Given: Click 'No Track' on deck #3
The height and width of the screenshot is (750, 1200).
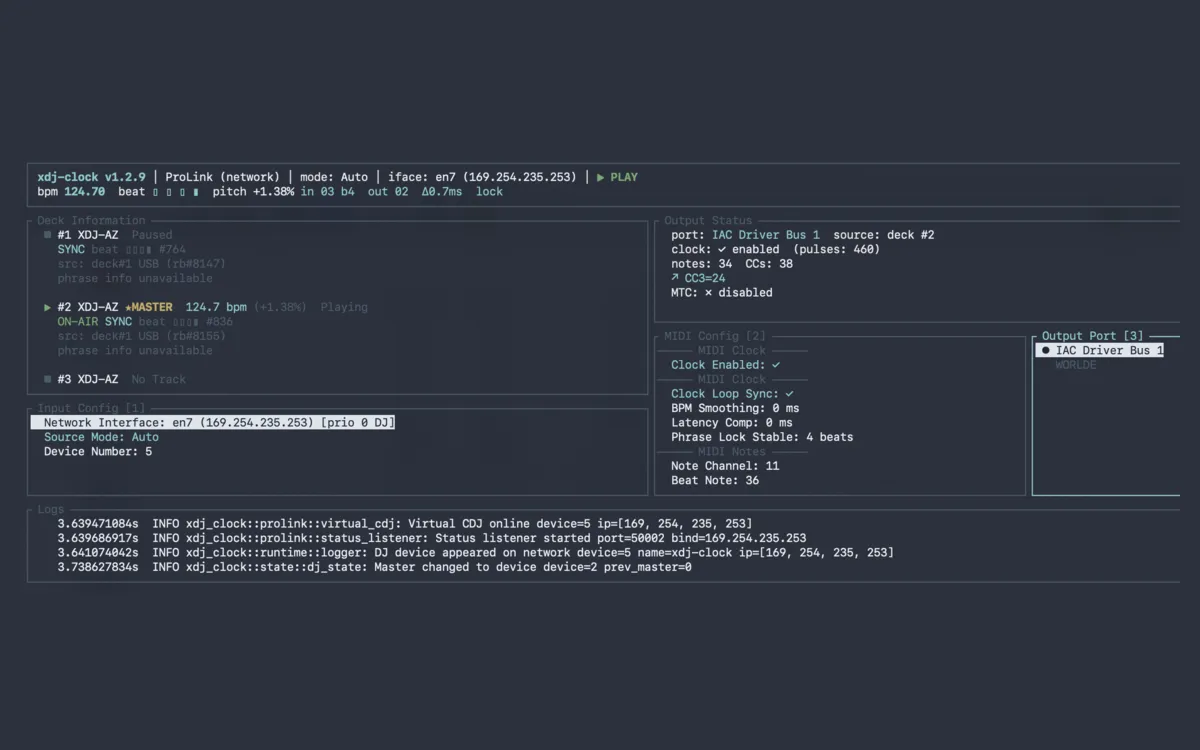Looking at the screenshot, I should click(x=159, y=379).
